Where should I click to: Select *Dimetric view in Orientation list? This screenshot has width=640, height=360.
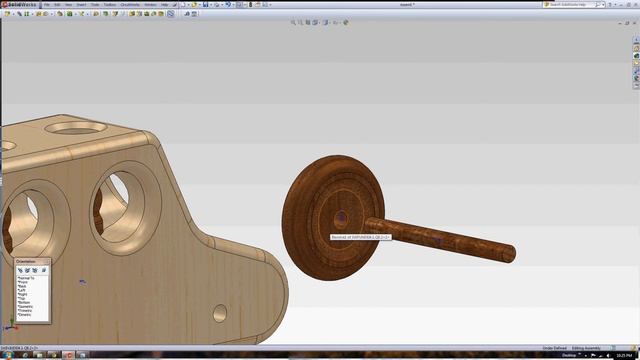pyautogui.click(x=24, y=315)
